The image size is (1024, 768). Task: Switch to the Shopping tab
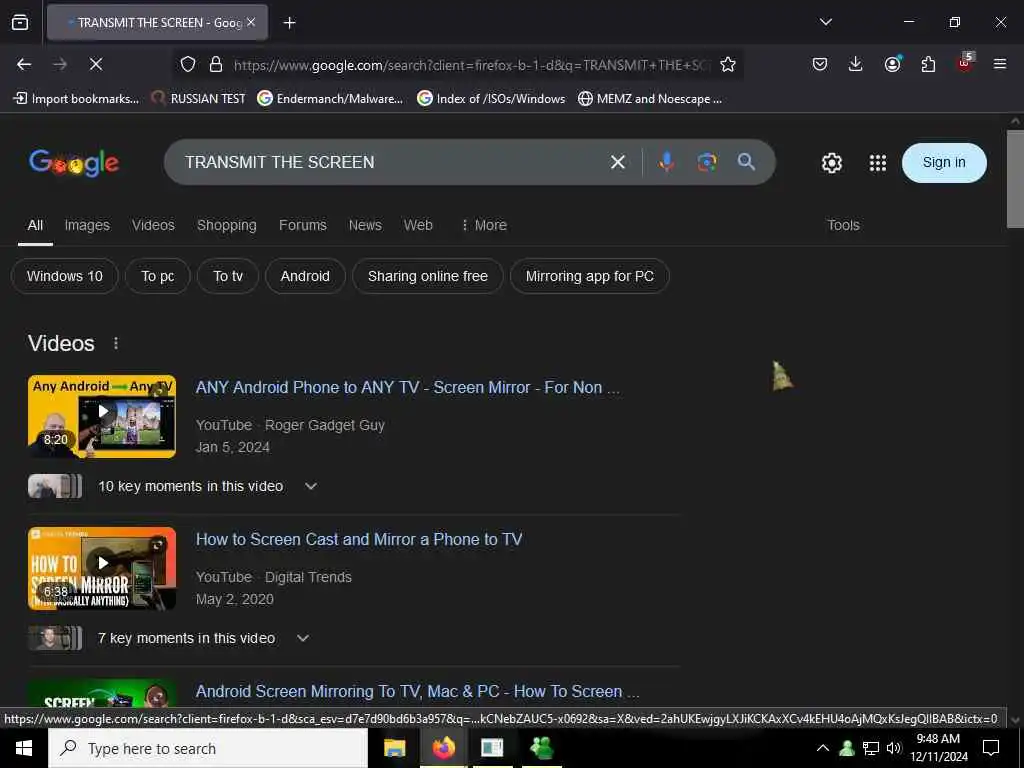point(227,225)
